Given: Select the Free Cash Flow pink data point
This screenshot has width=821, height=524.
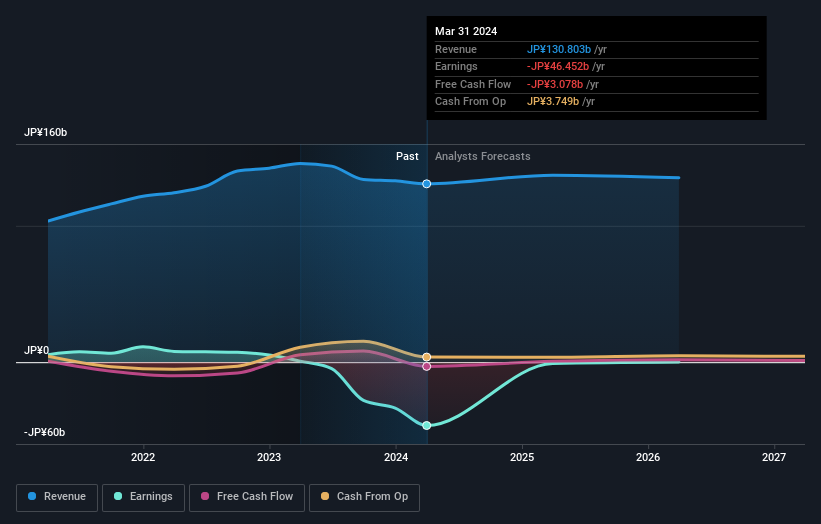Looking at the screenshot, I should point(427,366).
